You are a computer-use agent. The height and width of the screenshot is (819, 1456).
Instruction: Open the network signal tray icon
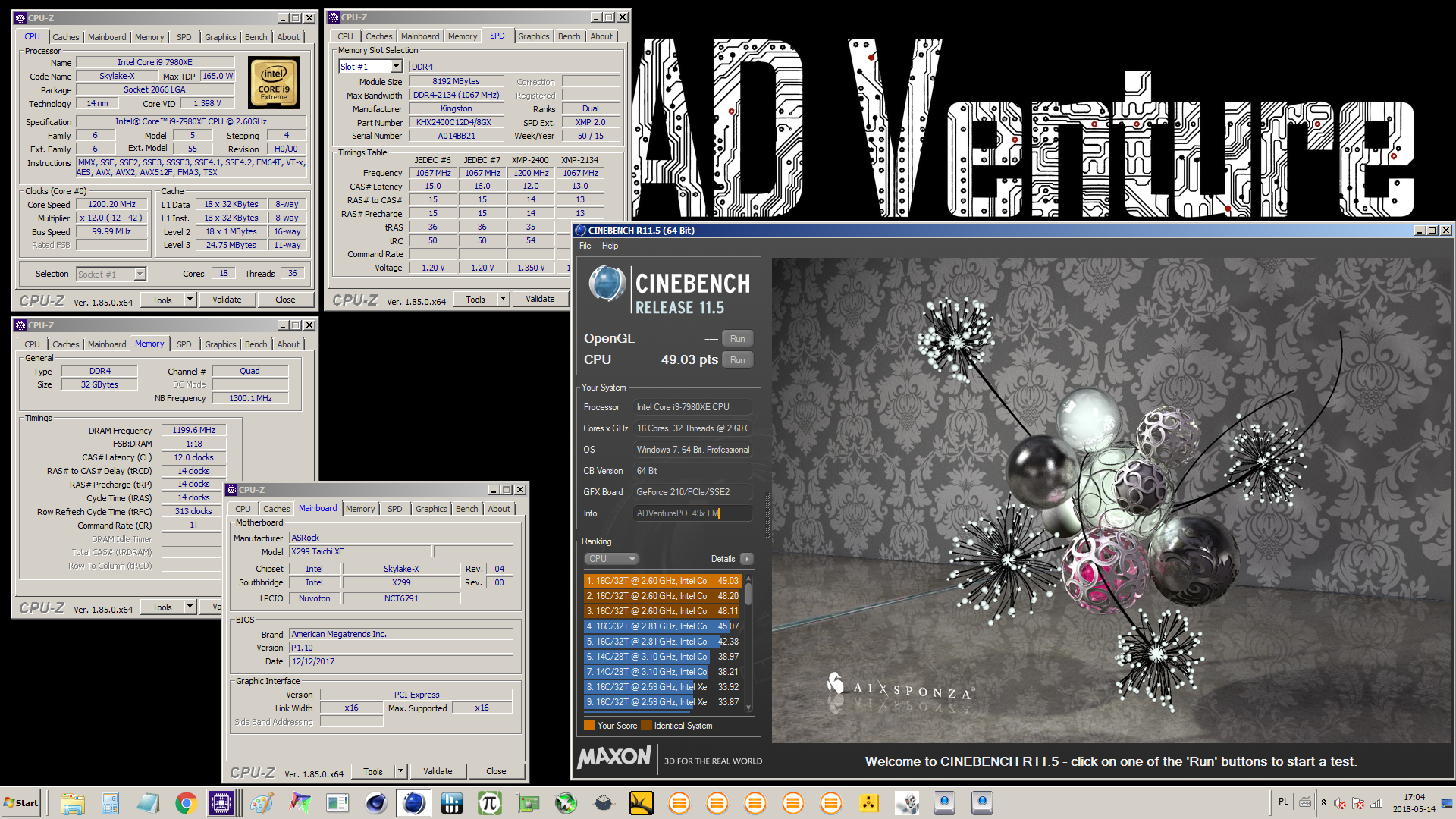1376,802
